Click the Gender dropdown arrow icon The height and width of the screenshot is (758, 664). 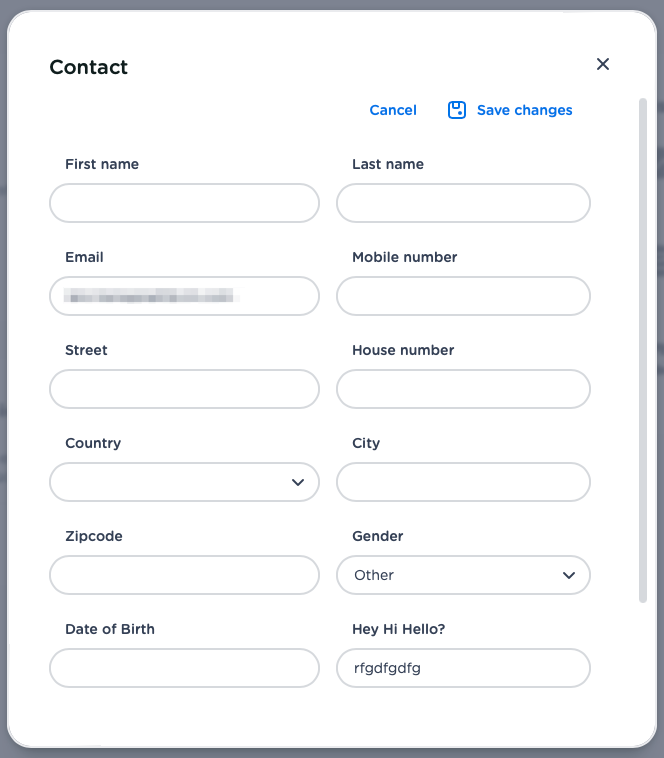(x=569, y=575)
